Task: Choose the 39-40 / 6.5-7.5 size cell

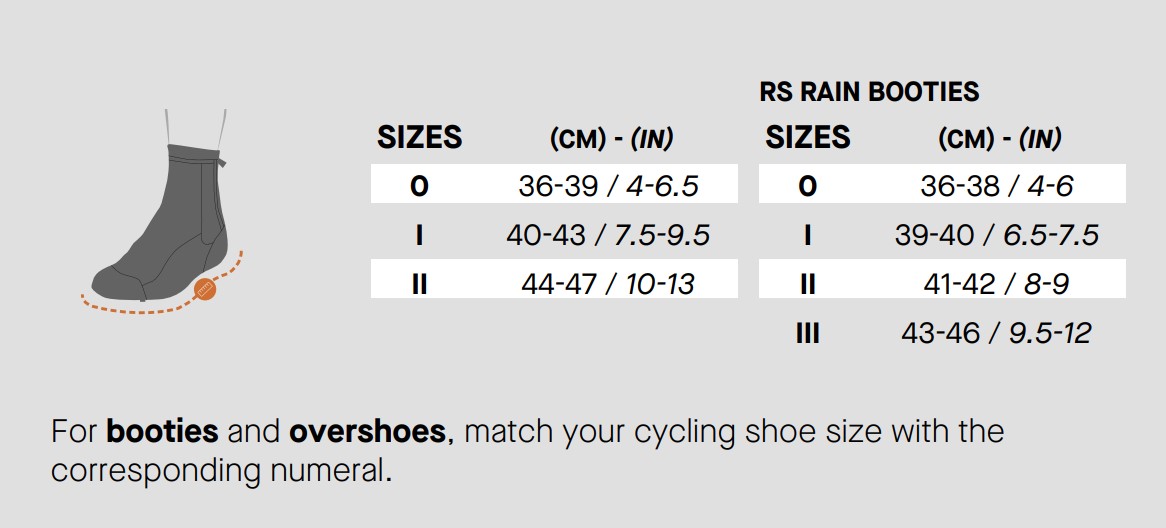Action: click(x=996, y=235)
